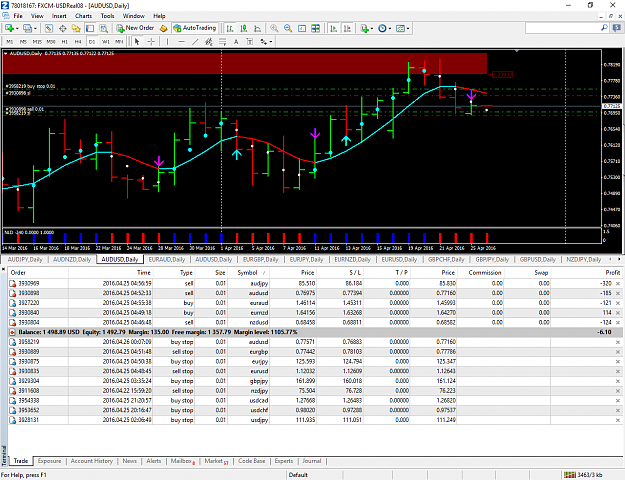Click the New Order button

coord(136,28)
